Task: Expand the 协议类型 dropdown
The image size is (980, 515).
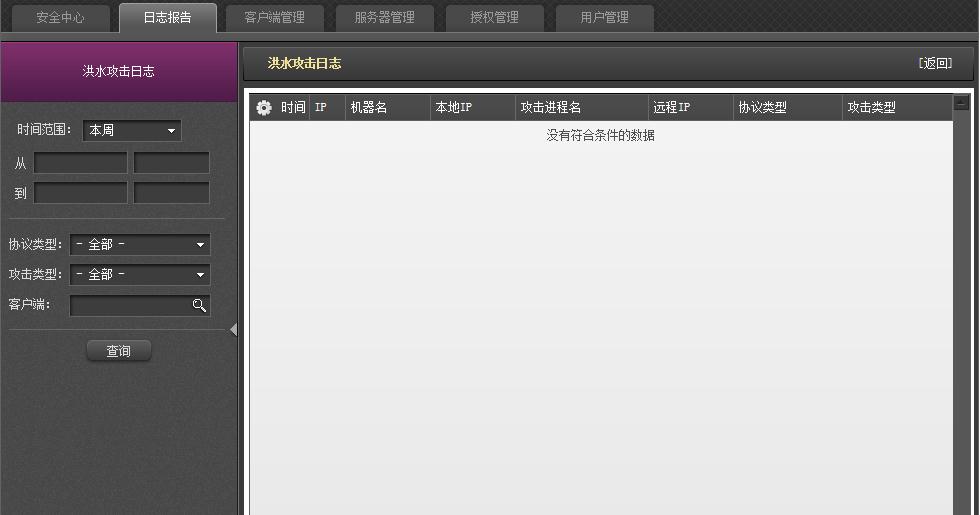Action: pos(140,244)
